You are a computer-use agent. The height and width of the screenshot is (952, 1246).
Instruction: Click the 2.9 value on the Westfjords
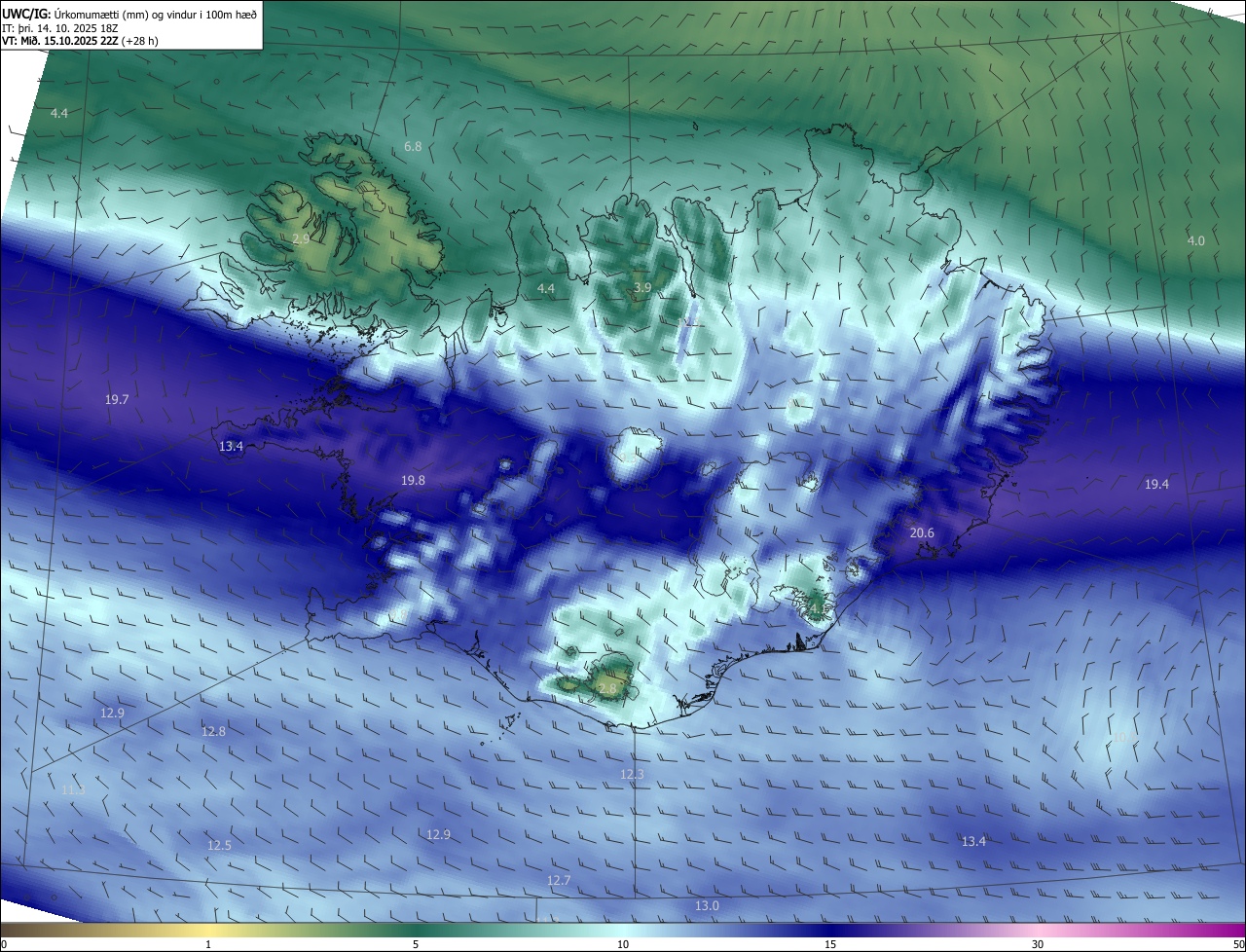pos(301,238)
